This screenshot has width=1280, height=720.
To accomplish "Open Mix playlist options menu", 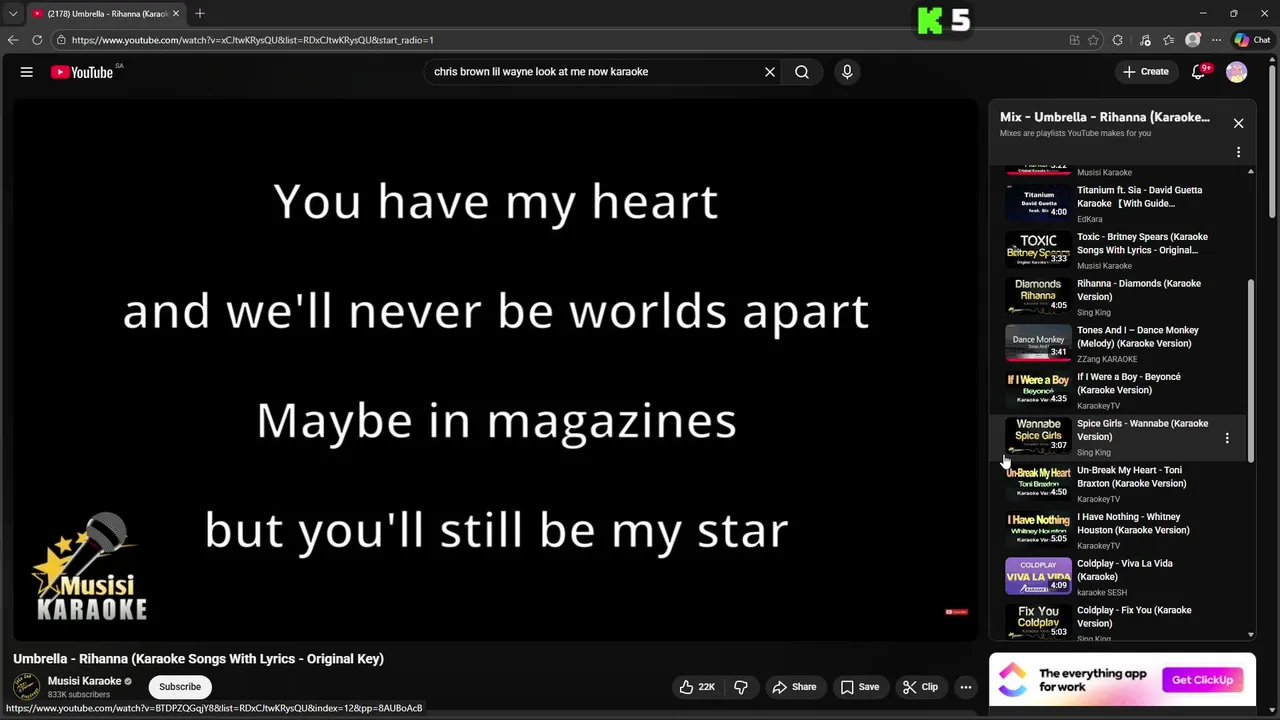I will (1238, 152).
